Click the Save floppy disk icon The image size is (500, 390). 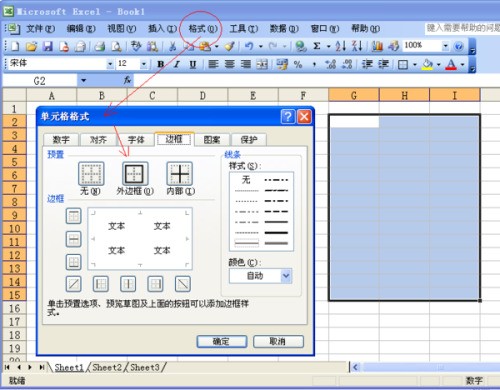(48, 46)
